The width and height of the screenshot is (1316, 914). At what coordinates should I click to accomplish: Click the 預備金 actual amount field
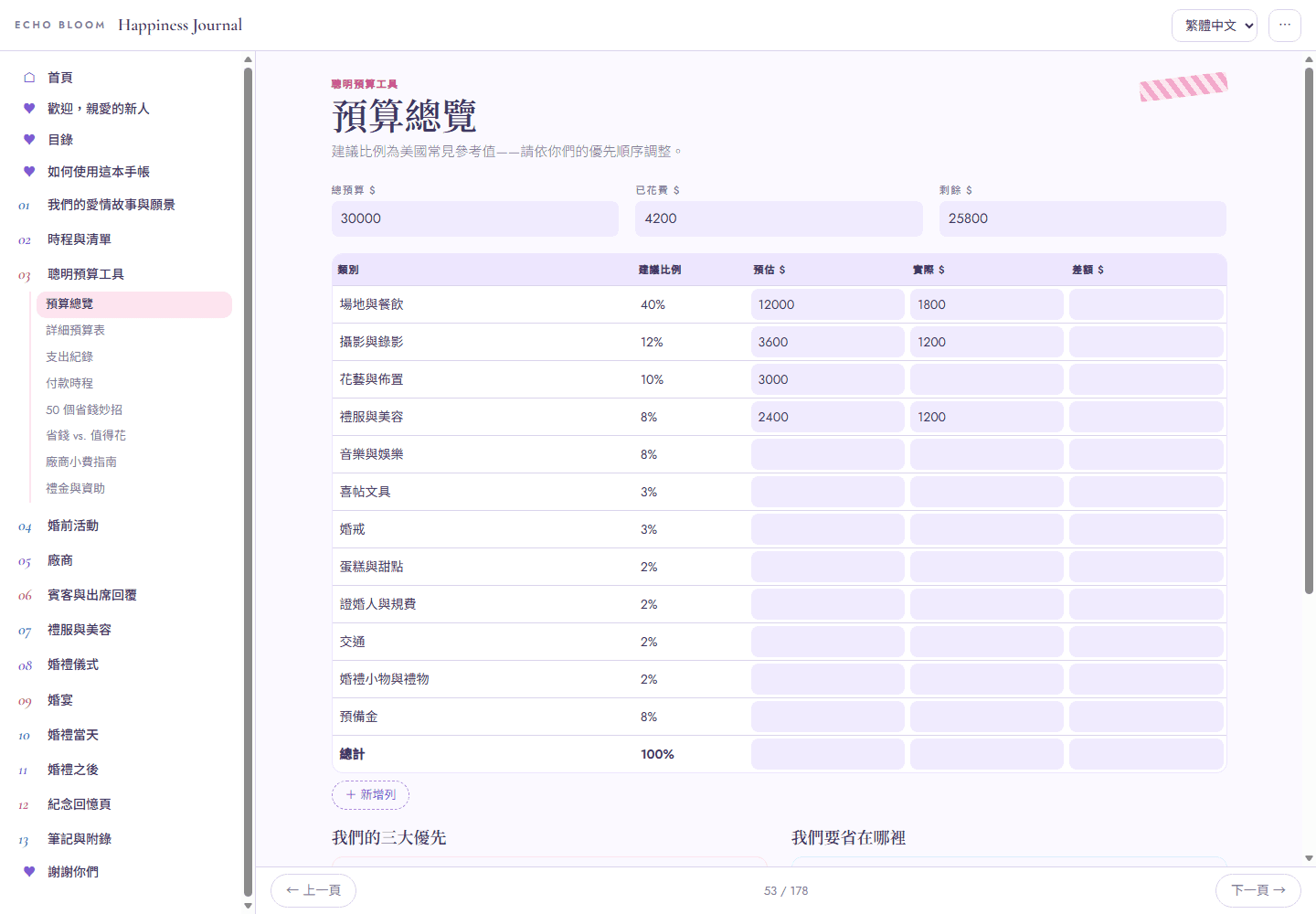[x=987, y=717]
